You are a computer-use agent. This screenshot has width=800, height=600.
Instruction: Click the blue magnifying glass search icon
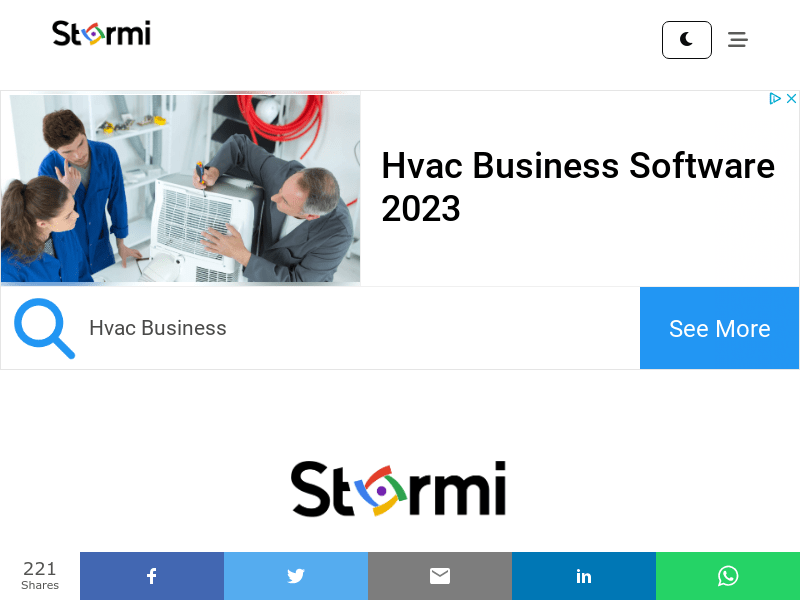tap(44, 328)
